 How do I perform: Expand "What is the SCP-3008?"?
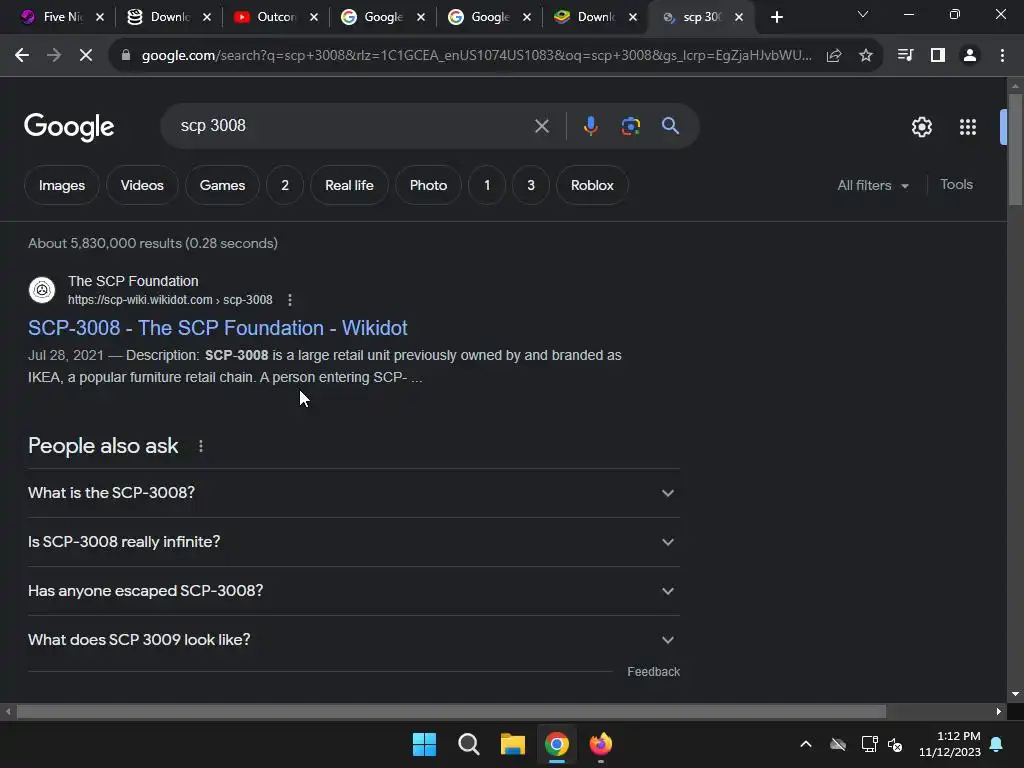tap(354, 493)
